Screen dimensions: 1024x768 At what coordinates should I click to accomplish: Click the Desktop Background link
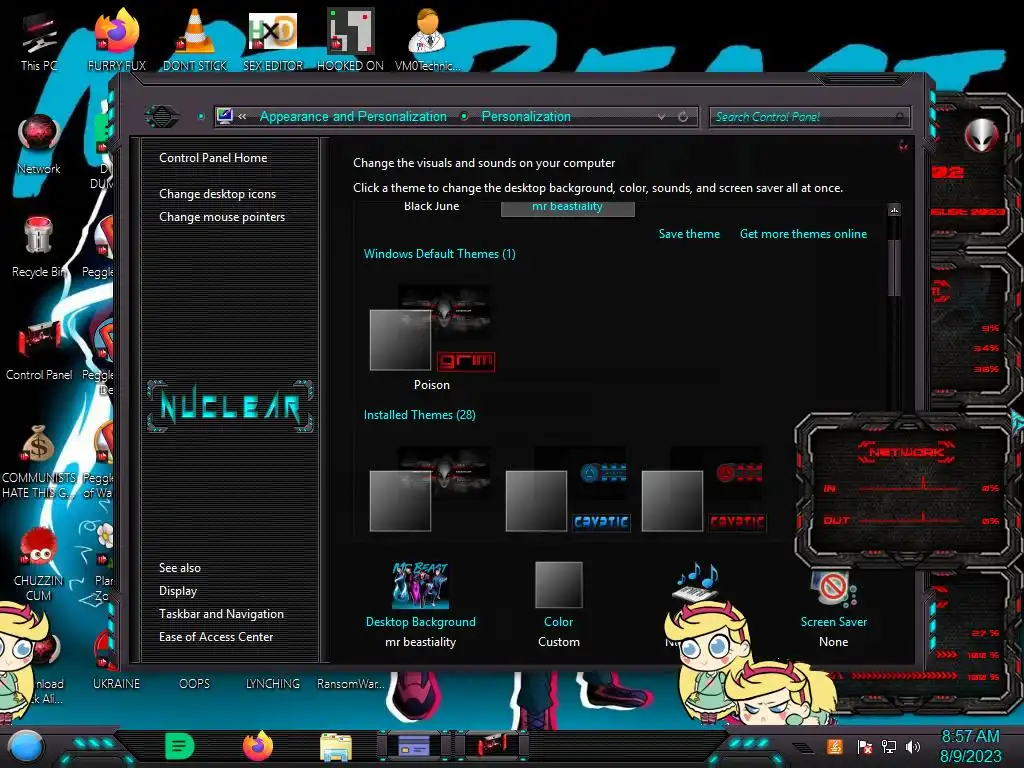(x=421, y=622)
